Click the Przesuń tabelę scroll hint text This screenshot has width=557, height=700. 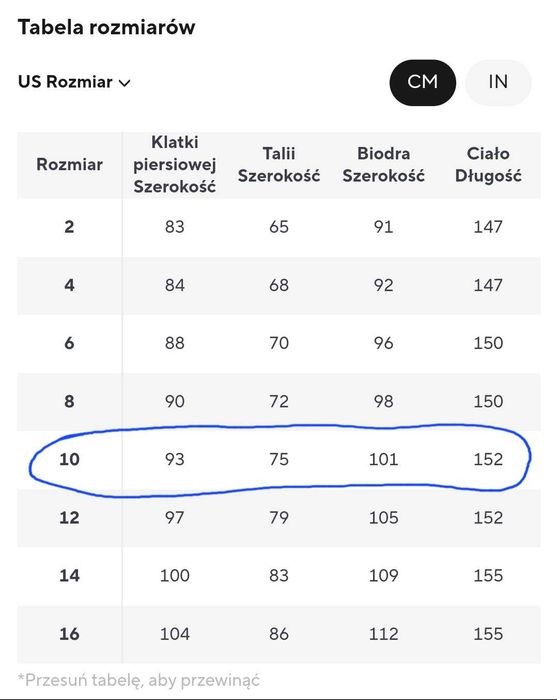pos(139,680)
